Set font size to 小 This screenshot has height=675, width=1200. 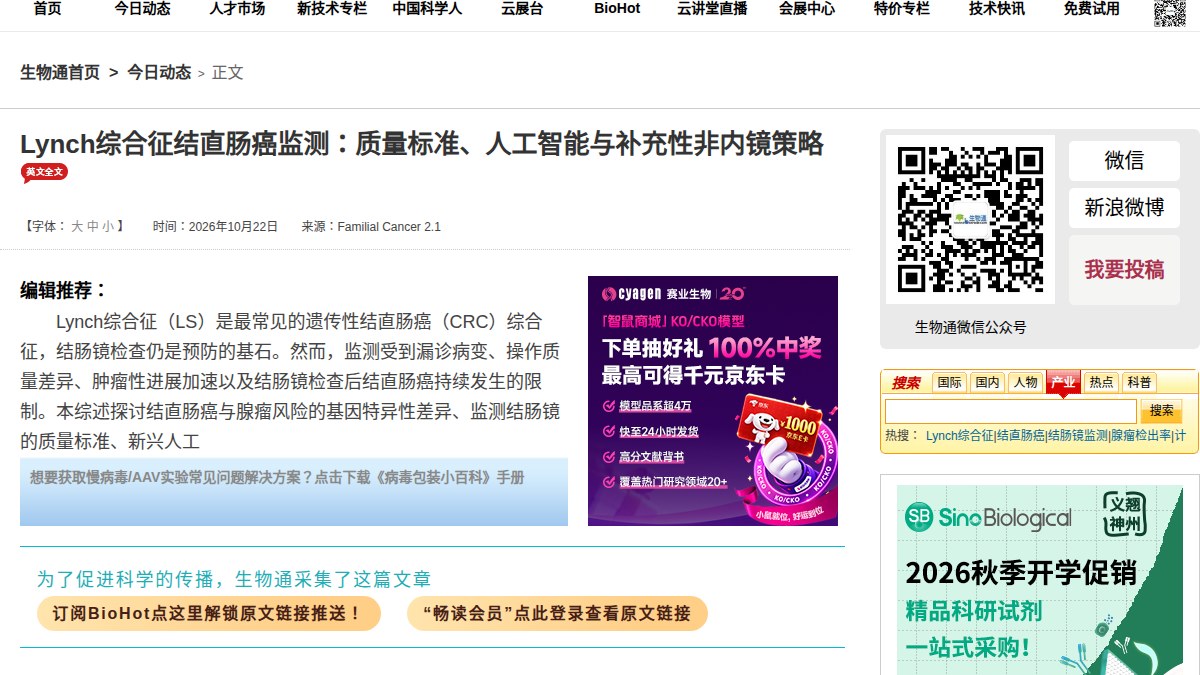[x=108, y=227]
